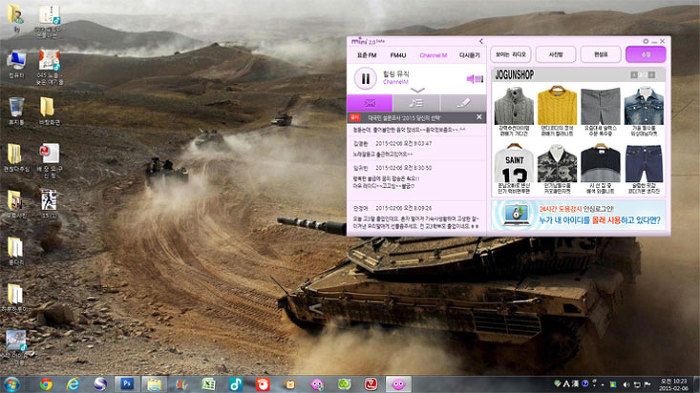Open the 다시듣기 tab
The height and width of the screenshot is (393, 700).
click(x=469, y=55)
